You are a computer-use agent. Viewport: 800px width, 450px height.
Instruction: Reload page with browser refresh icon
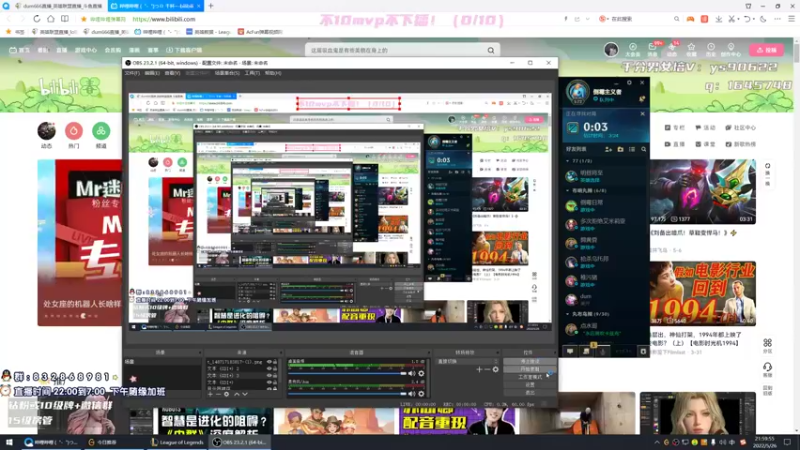(36, 19)
